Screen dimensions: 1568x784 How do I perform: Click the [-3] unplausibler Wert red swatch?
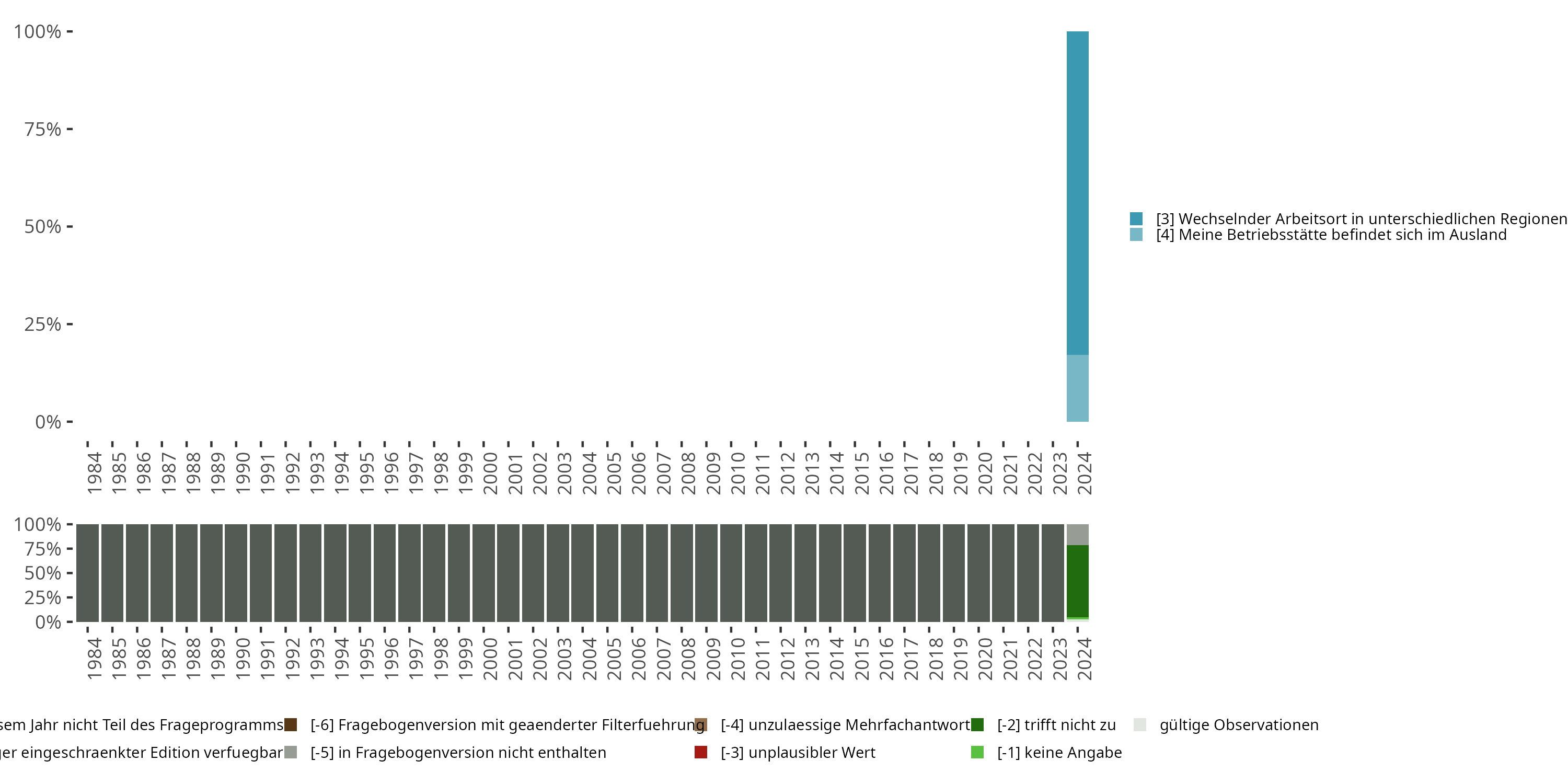coord(700,752)
